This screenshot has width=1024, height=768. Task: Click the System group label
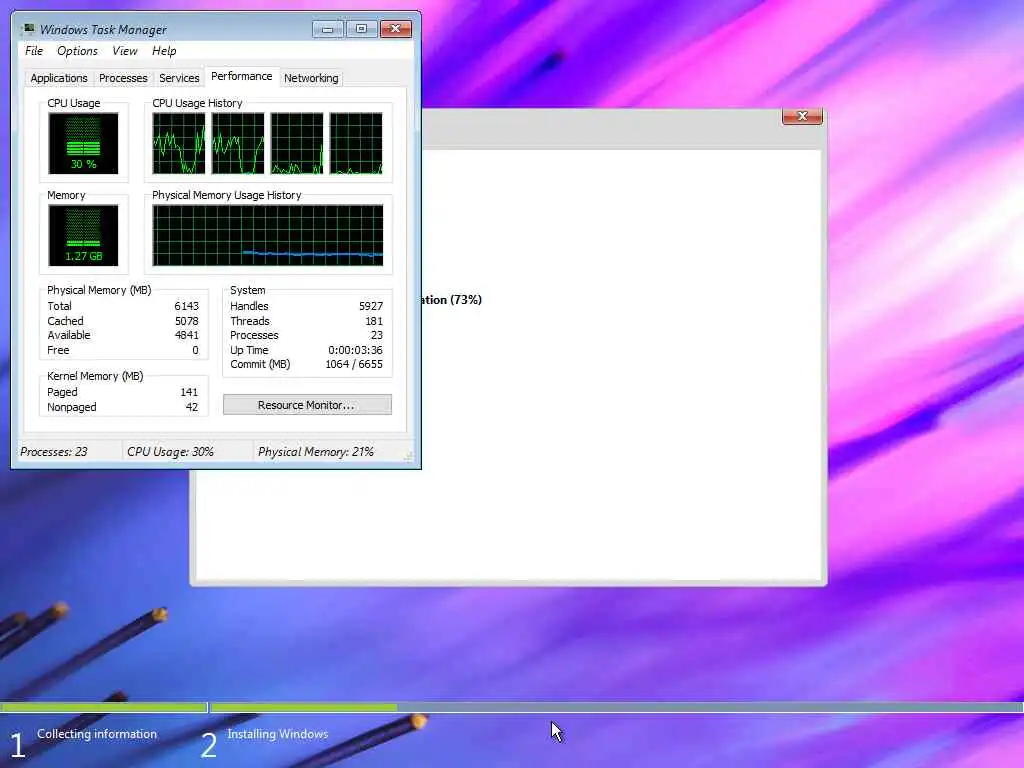pyautogui.click(x=248, y=290)
